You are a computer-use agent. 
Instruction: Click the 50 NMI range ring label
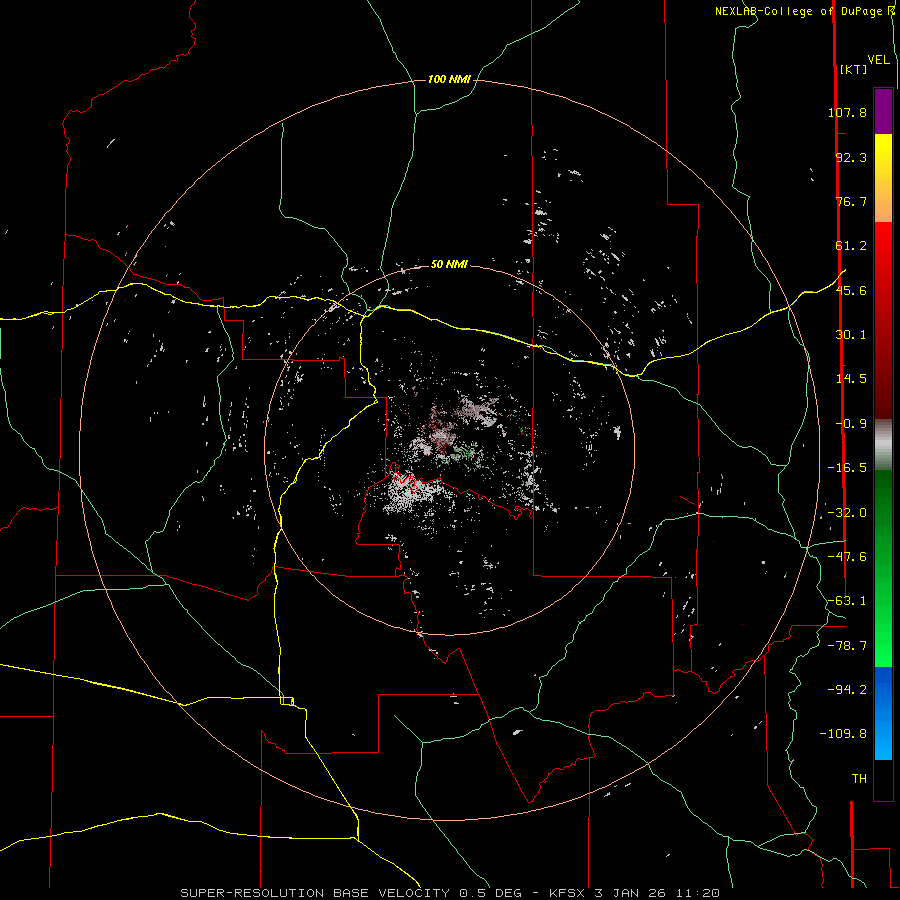(x=449, y=264)
